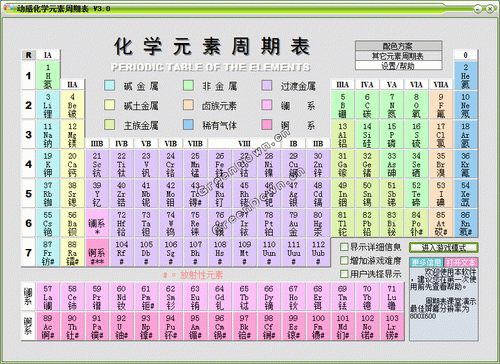The width and height of the screenshot is (500, 364).
Task: Open the 其它元素周期表 option
Action: pyautogui.click(x=399, y=56)
